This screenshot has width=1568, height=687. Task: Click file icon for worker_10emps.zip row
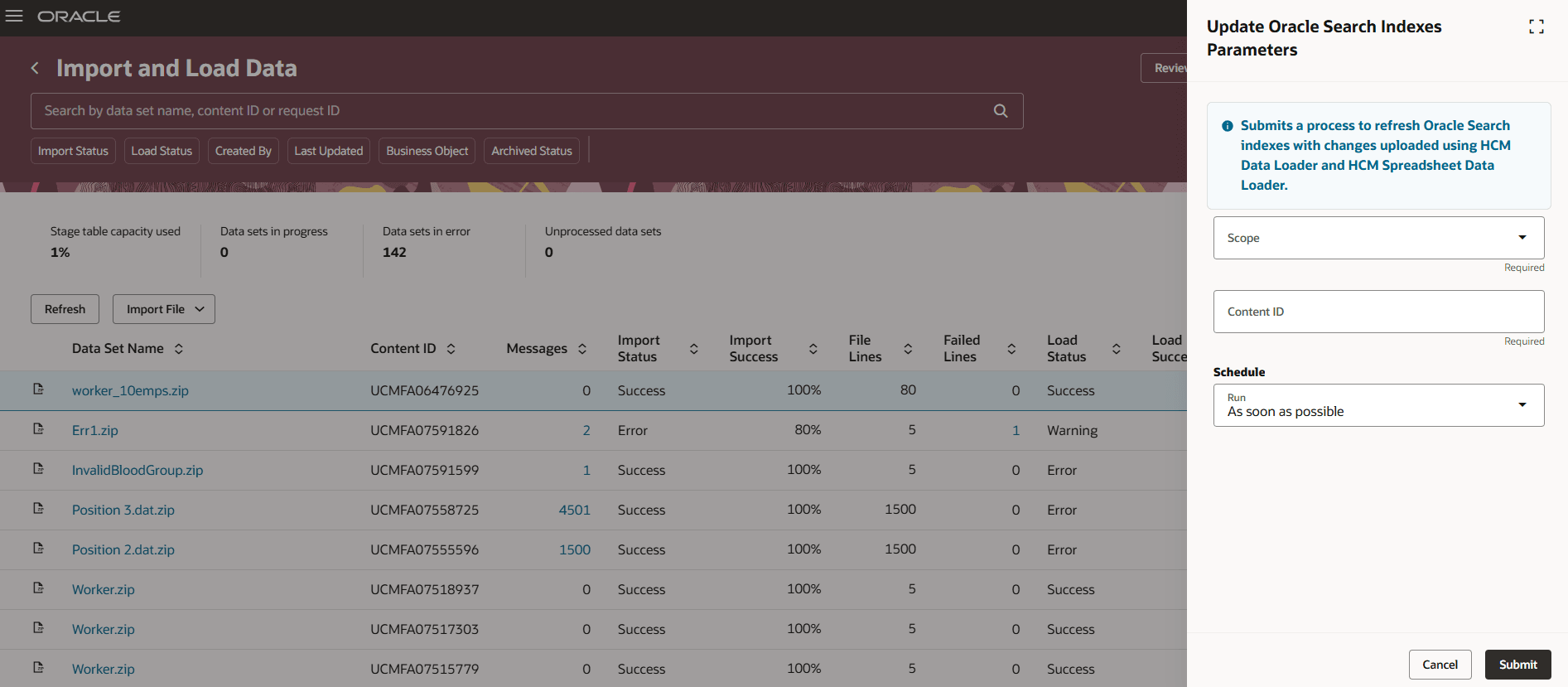38,389
